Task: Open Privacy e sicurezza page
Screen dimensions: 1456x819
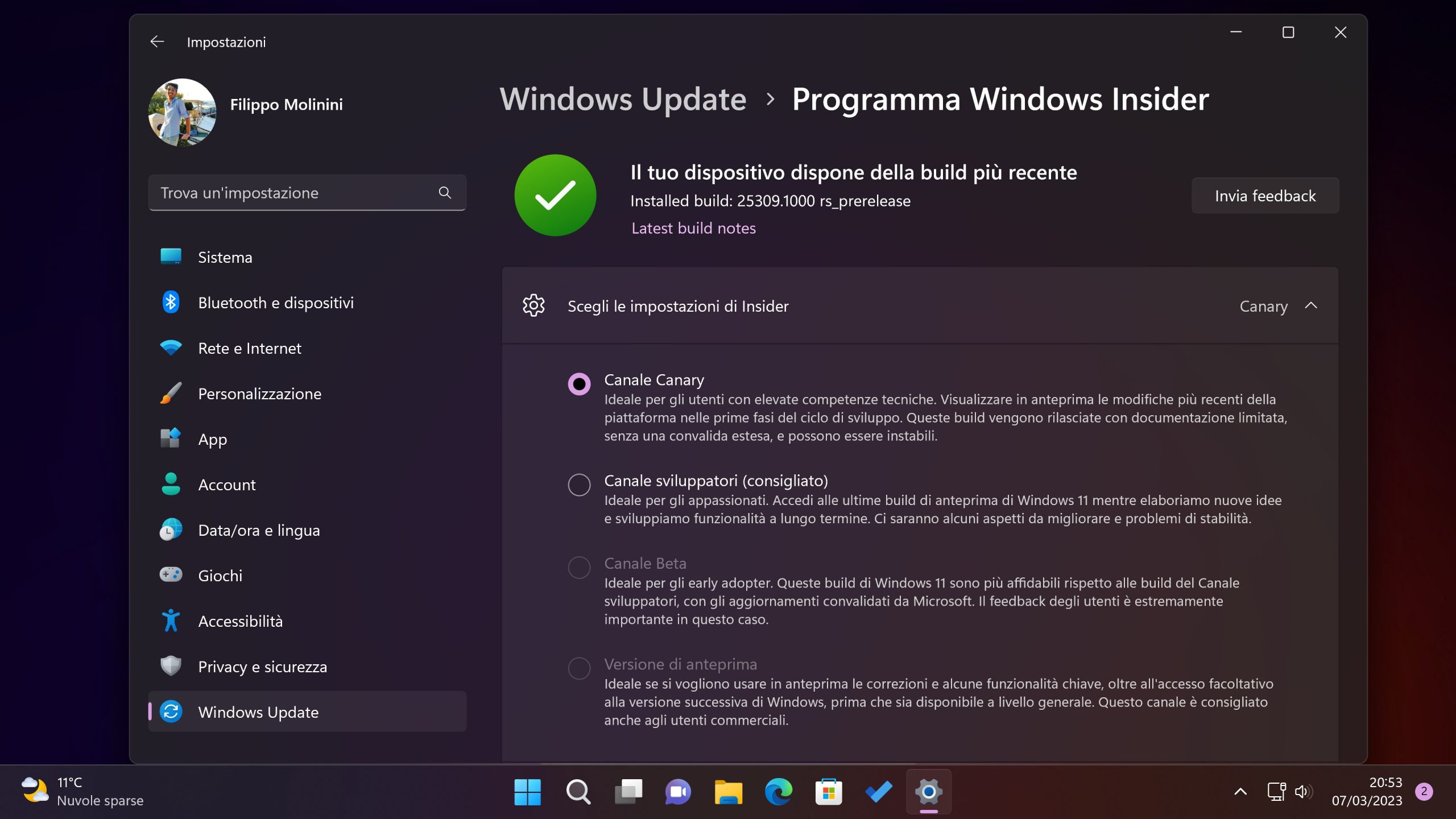Action: point(307,666)
